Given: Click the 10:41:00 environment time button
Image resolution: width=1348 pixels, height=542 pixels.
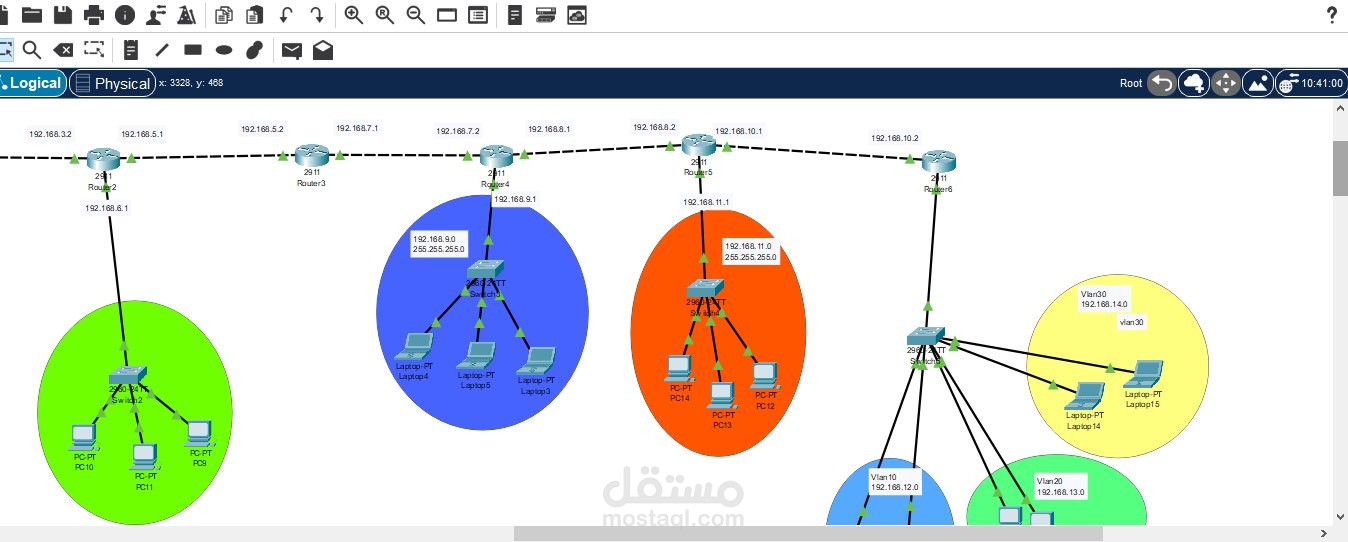Looking at the screenshot, I should 1310,83.
